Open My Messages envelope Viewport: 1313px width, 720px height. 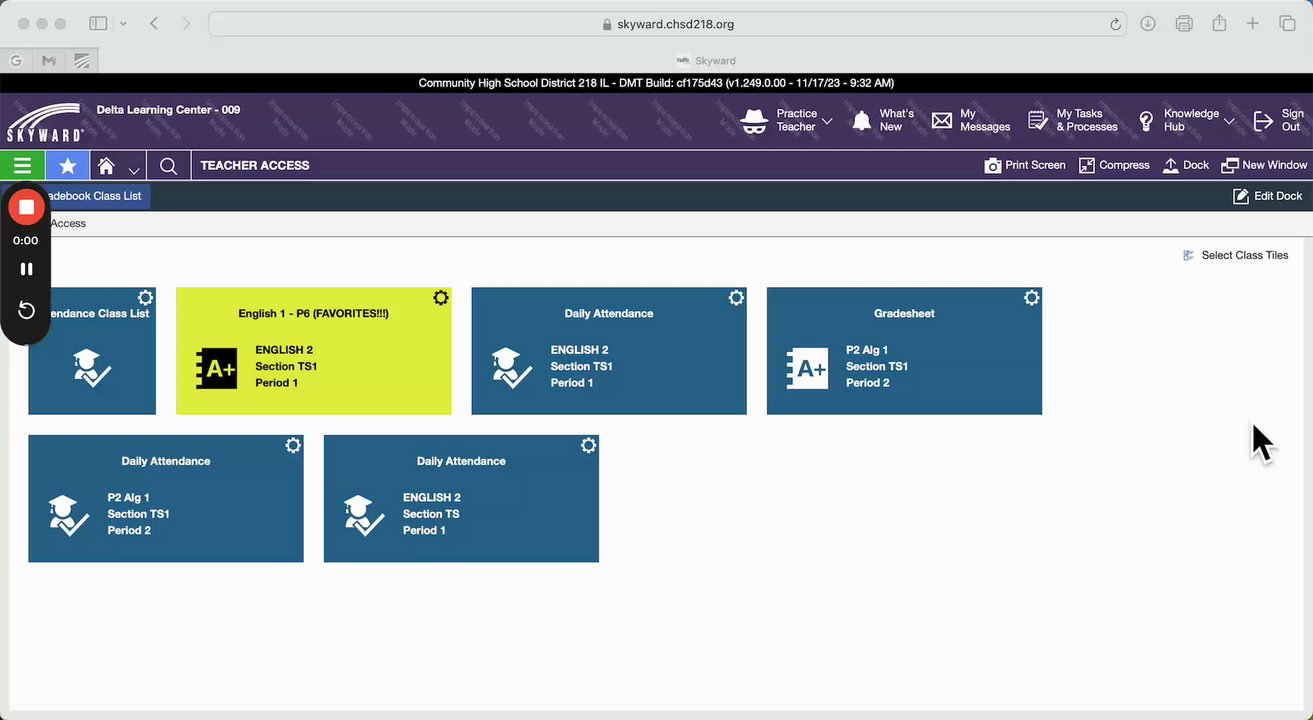pyautogui.click(x=970, y=120)
